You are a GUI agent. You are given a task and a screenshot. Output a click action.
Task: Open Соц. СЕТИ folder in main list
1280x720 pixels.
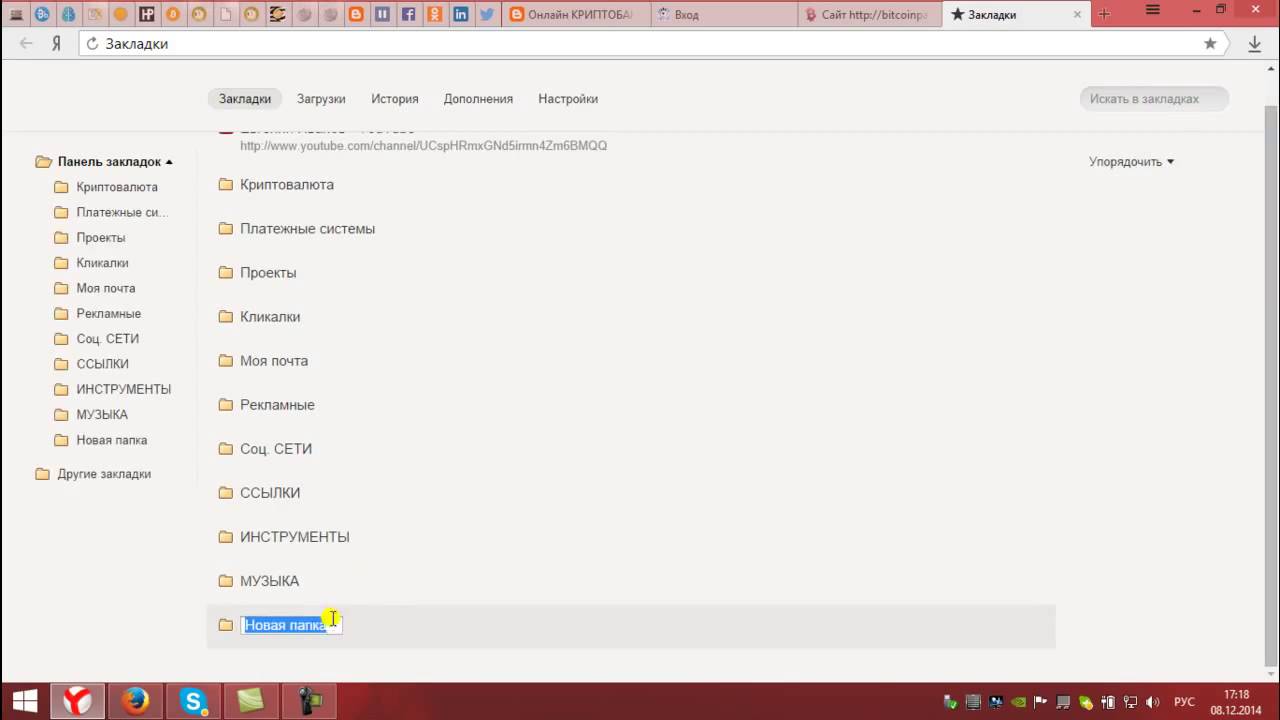click(276, 449)
